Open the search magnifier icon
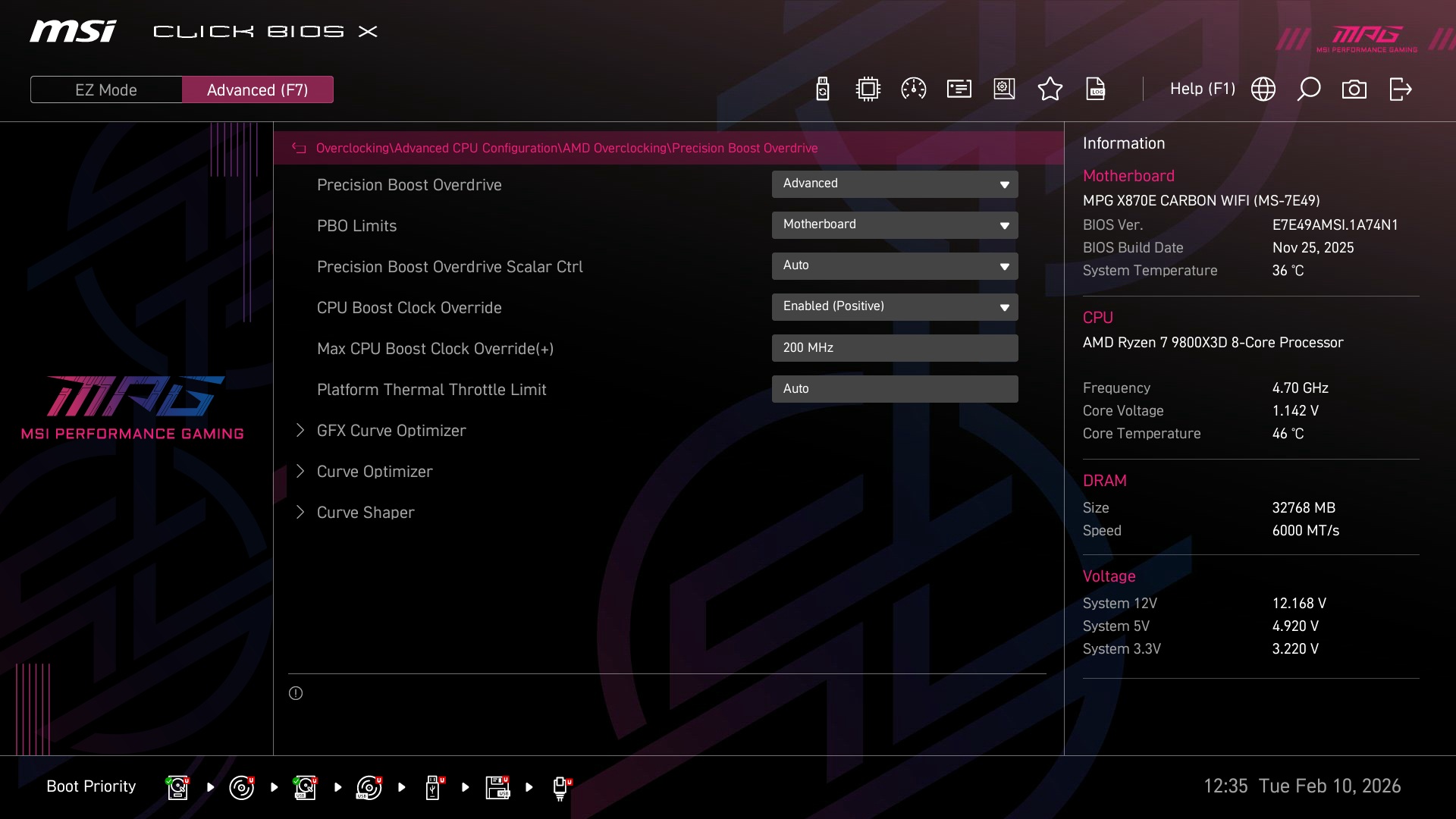 click(1309, 89)
